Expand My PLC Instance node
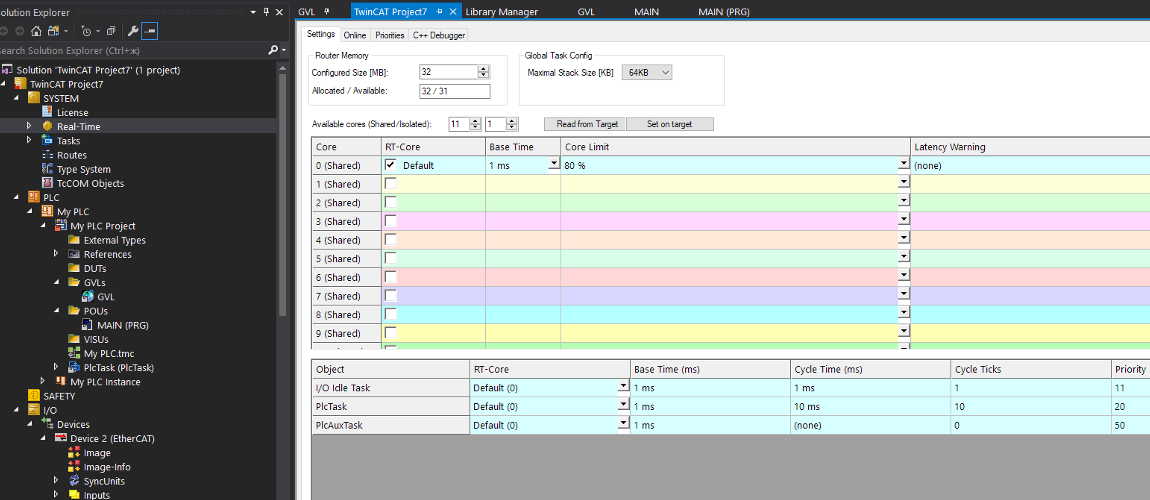The width and height of the screenshot is (1150, 500). point(43,381)
